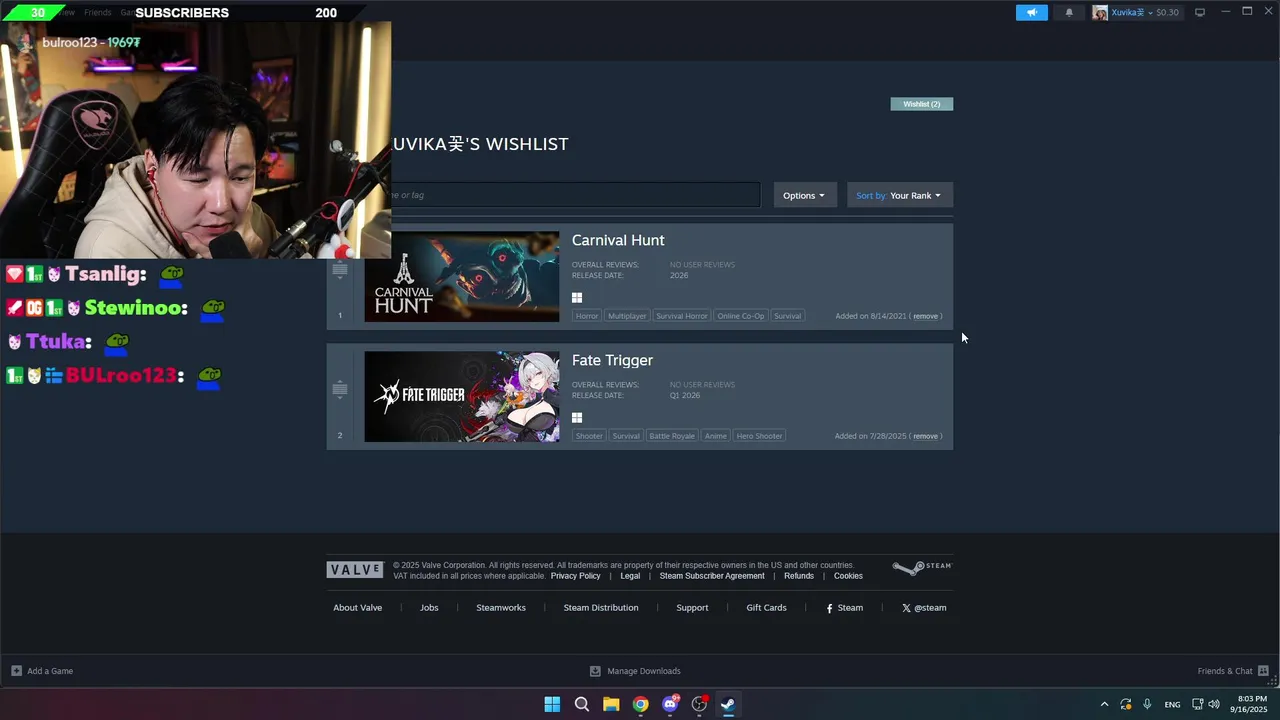Open the Steam Distribution link

(x=601, y=608)
